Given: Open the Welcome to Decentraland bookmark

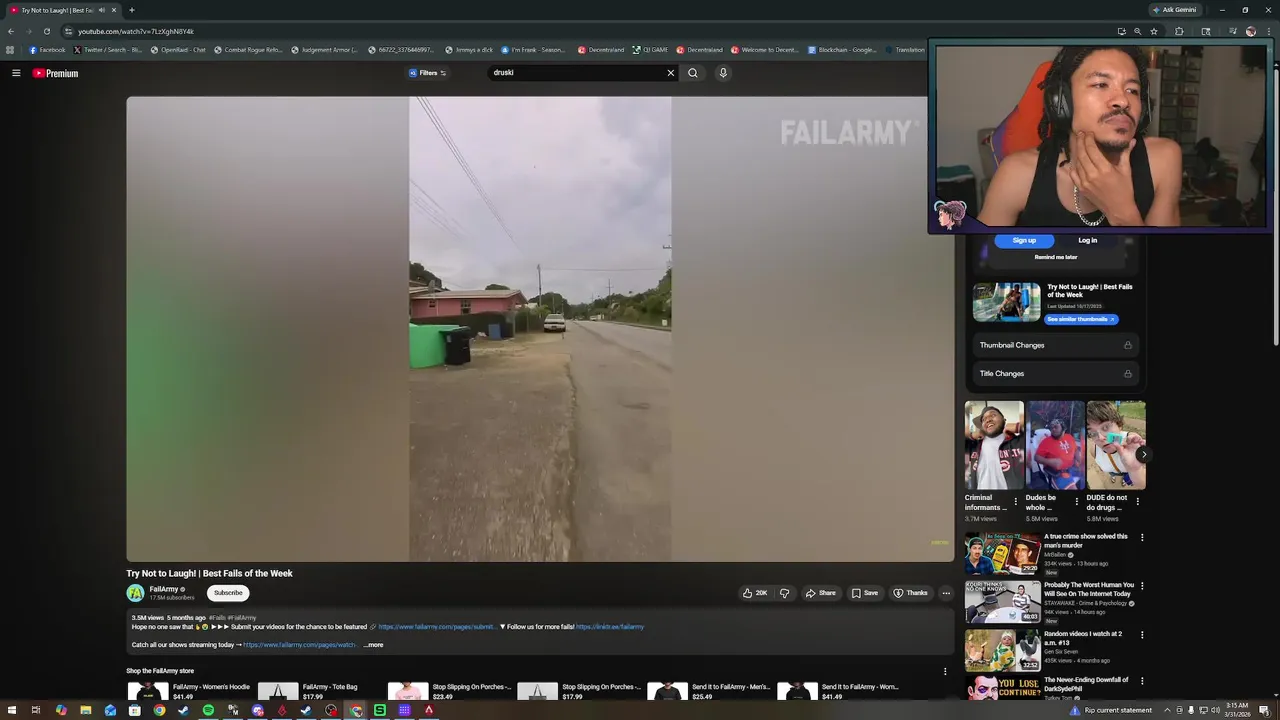Looking at the screenshot, I should pyautogui.click(x=765, y=50).
